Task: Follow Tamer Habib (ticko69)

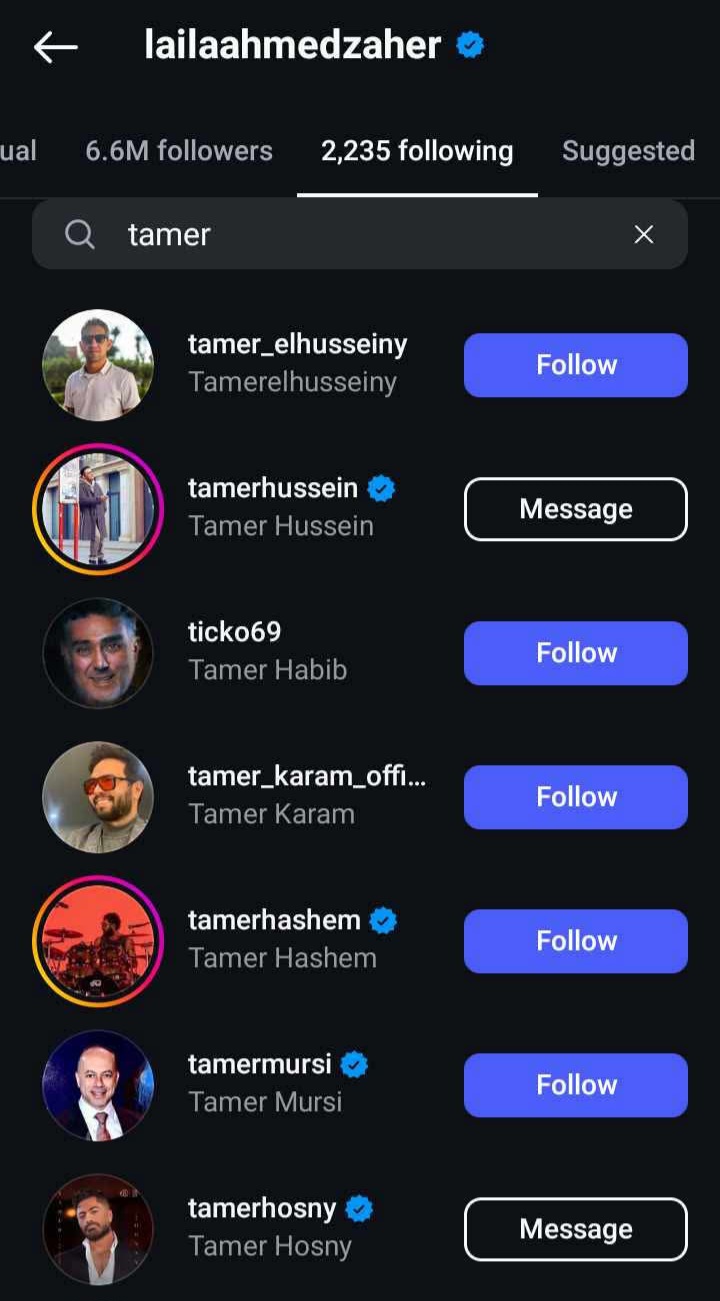Action: (575, 653)
